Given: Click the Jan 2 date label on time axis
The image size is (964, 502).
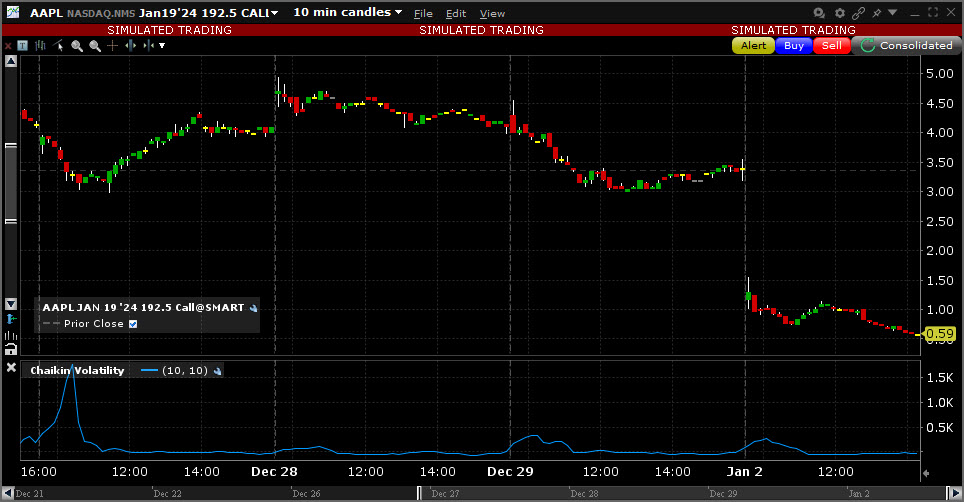Looking at the screenshot, I should click(745, 472).
